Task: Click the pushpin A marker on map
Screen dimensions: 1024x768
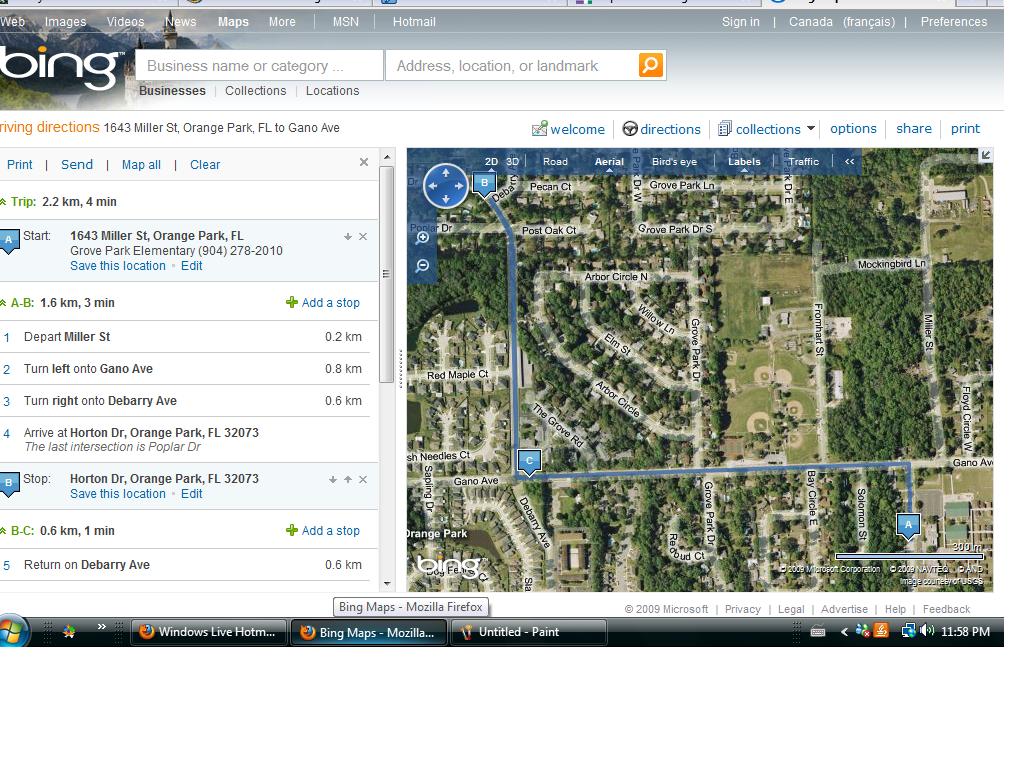Action: pyautogui.click(x=908, y=525)
